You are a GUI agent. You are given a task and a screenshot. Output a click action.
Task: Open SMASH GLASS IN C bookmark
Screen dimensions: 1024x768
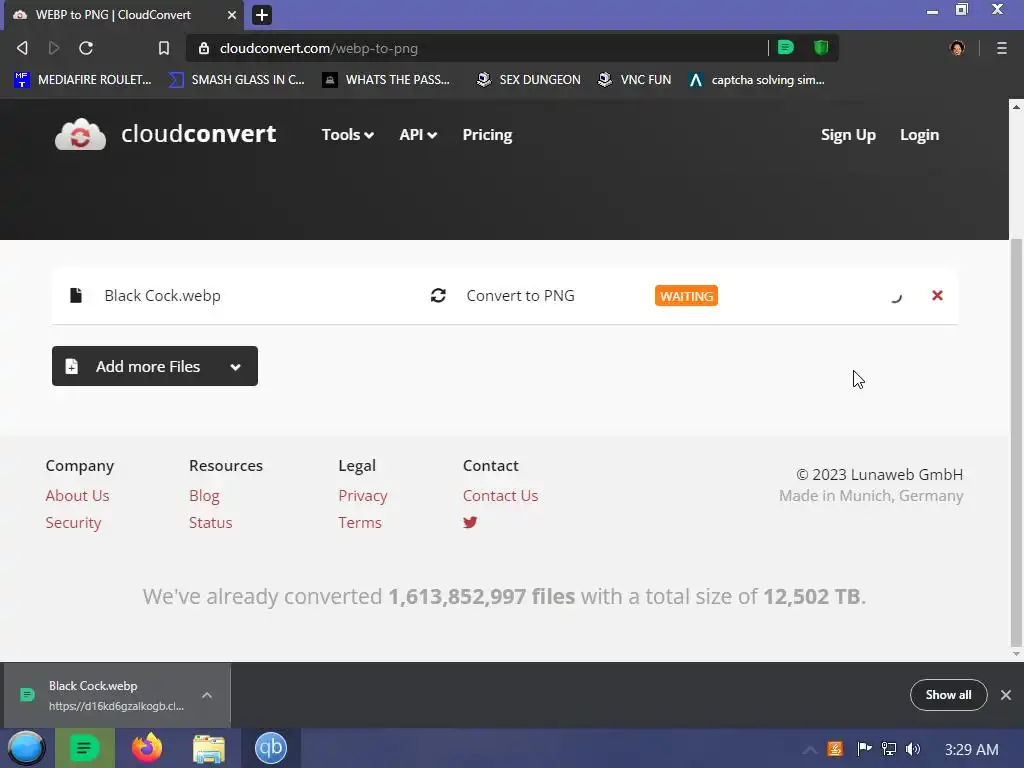pyautogui.click(x=236, y=80)
